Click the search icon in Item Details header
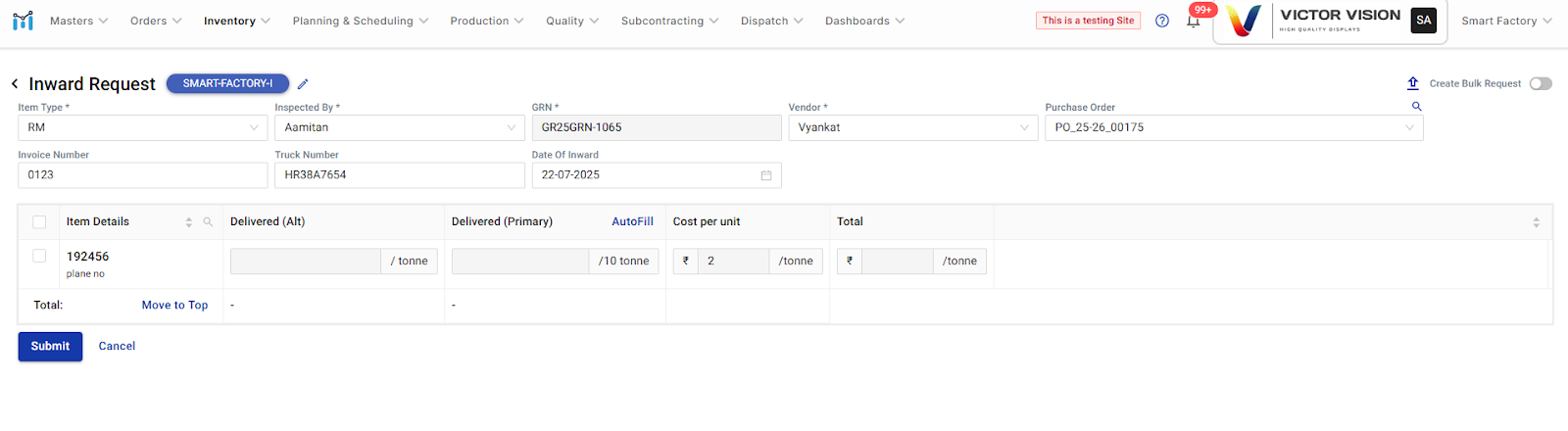1568x431 pixels. point(208,222)
